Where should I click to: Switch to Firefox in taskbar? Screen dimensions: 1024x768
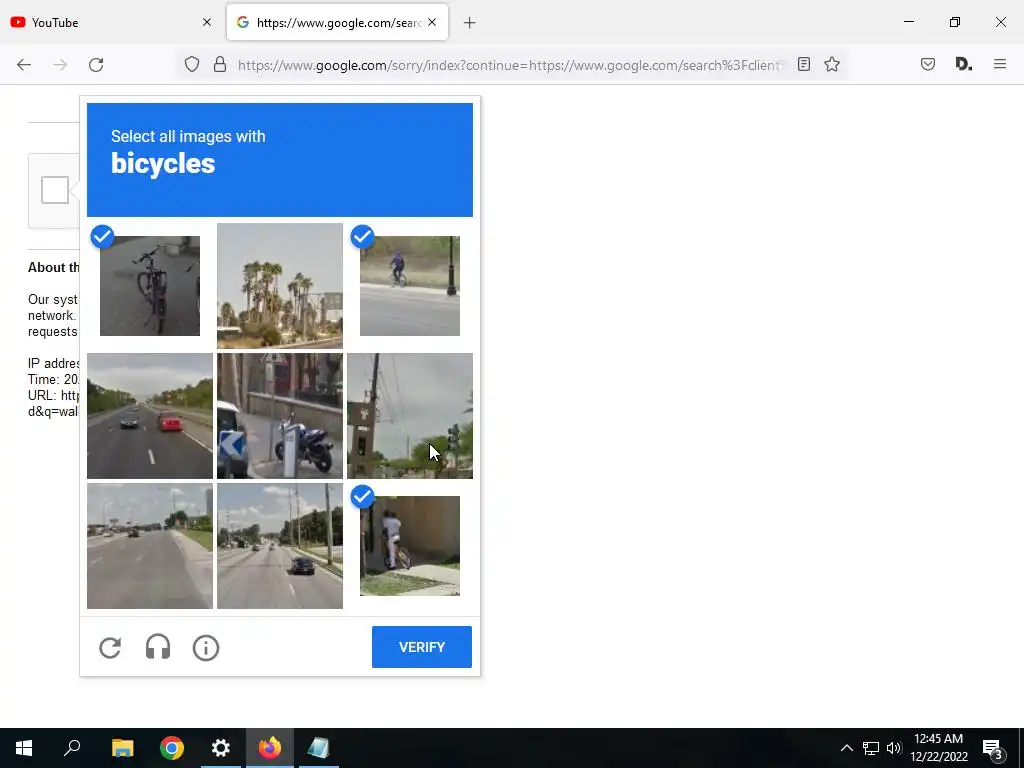(x=270, y=748)
